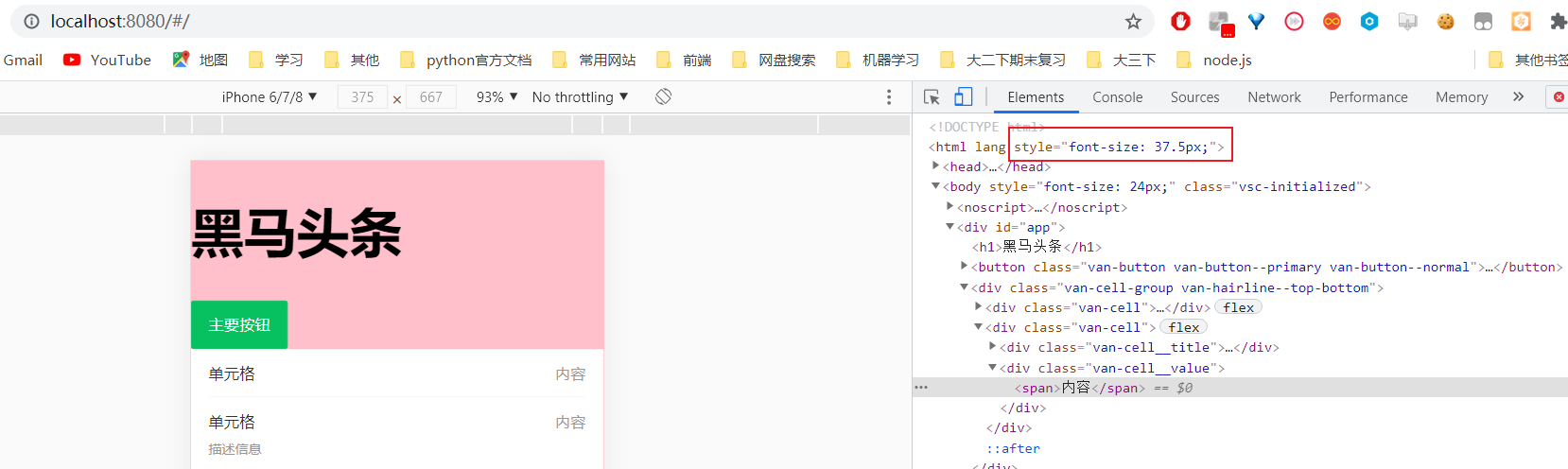Collapse the body element node

[935, 186]
